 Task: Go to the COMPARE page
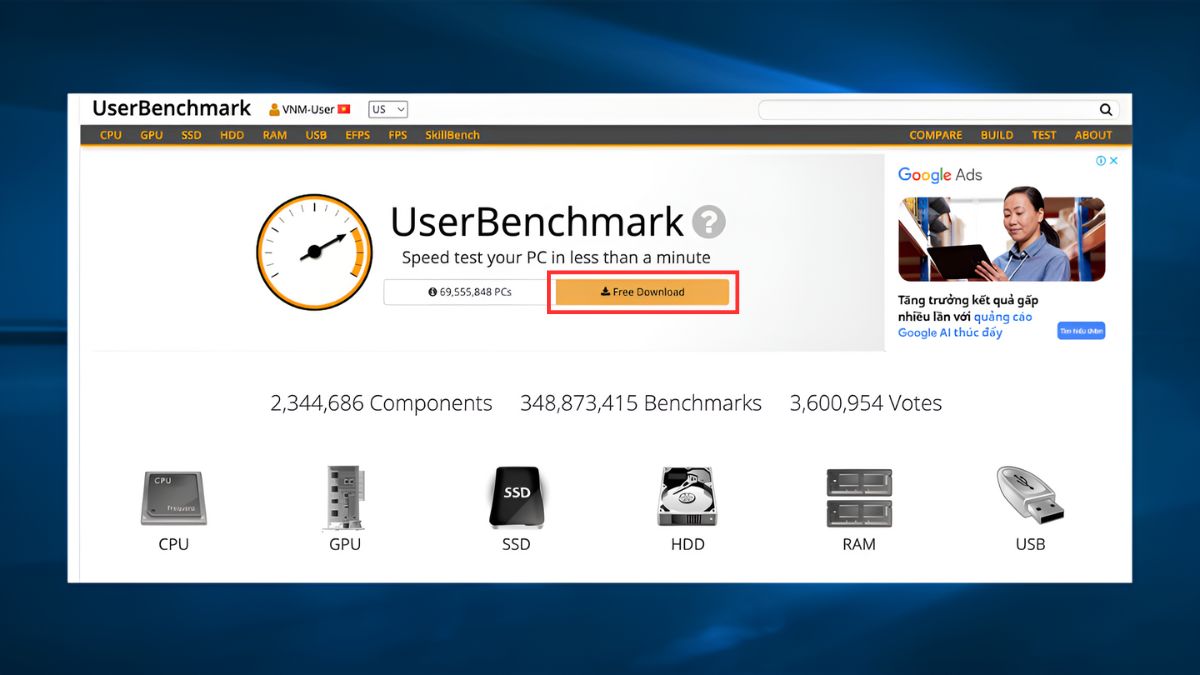point(936,135)
